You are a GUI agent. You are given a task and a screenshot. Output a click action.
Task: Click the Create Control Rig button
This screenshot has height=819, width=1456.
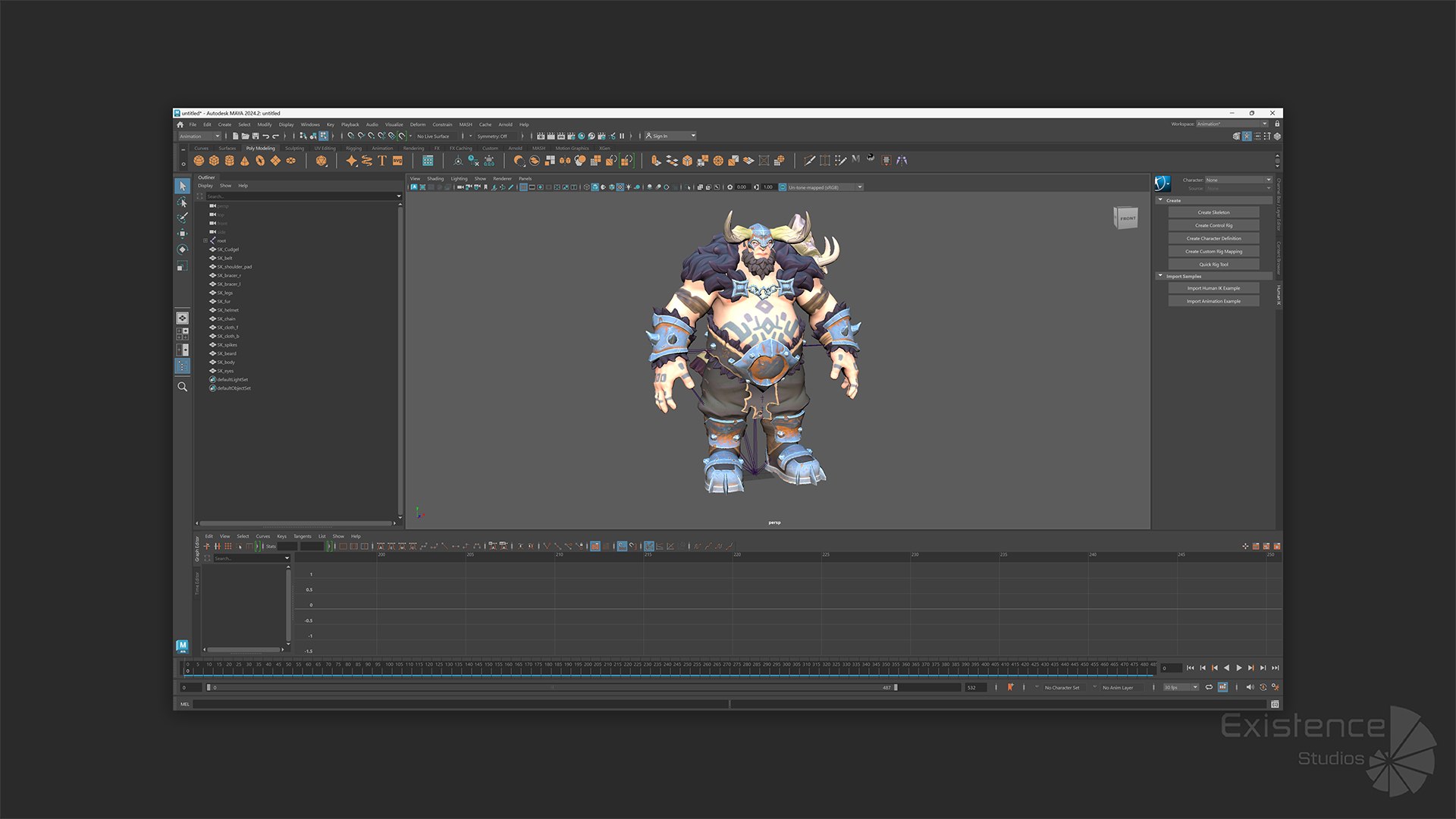point(1213,225)
